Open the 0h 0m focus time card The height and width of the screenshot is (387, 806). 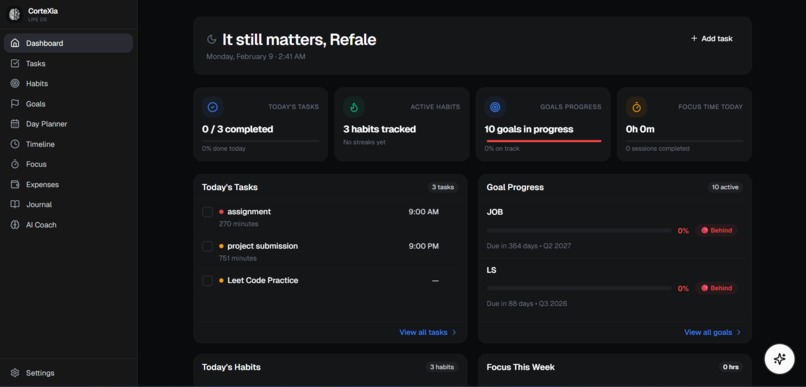click(x=684, y=124)
